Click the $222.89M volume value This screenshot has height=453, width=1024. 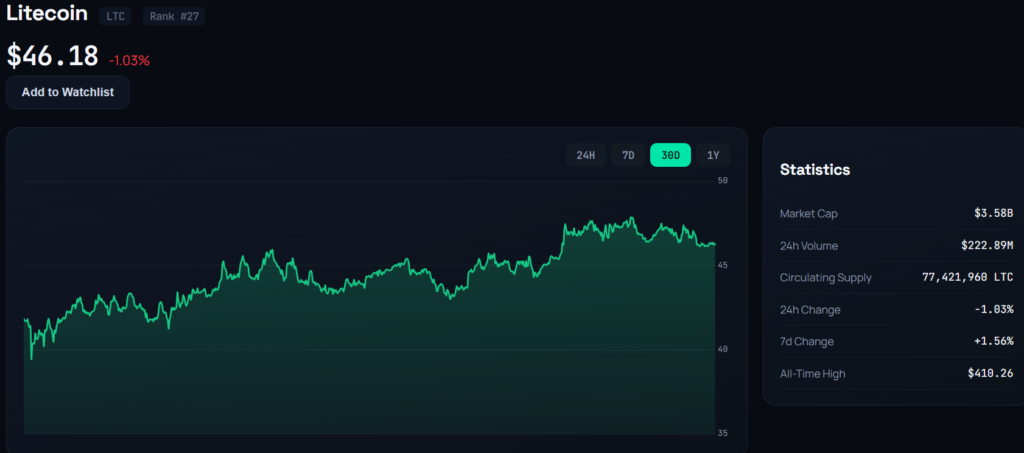coord(987,246)
